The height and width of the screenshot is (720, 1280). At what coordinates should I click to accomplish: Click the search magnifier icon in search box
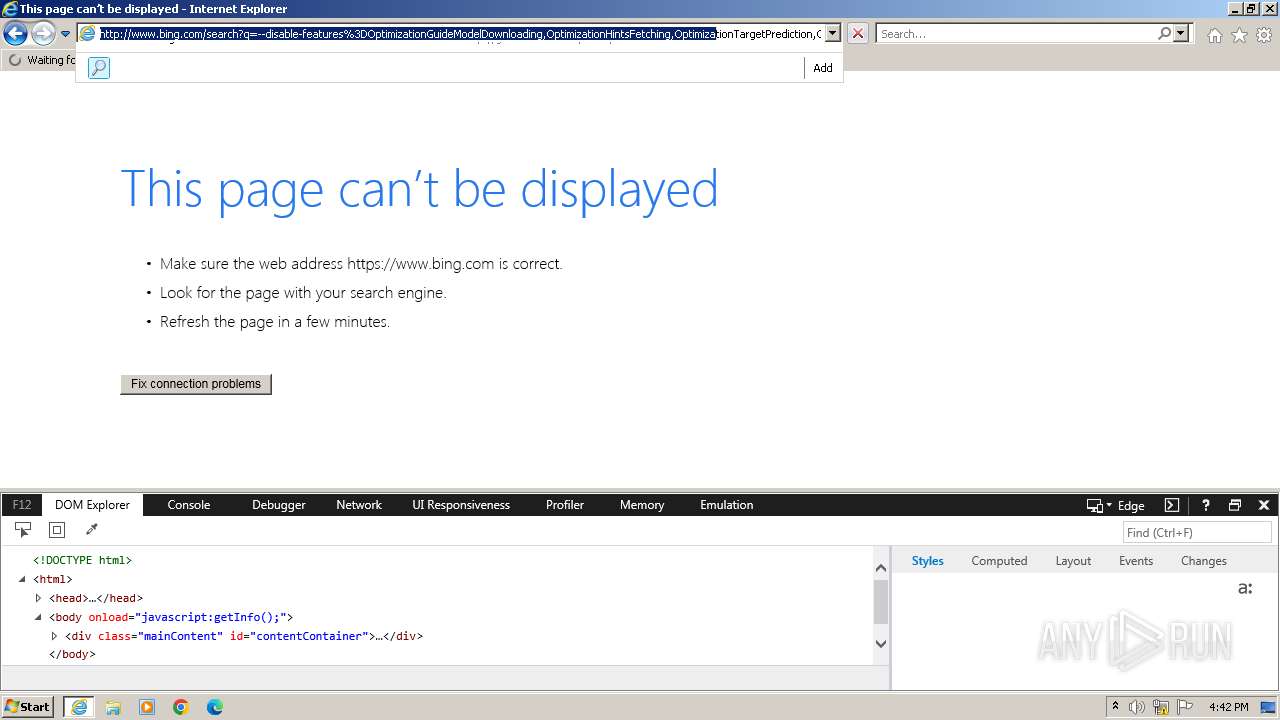click(x=1164, y=34)
